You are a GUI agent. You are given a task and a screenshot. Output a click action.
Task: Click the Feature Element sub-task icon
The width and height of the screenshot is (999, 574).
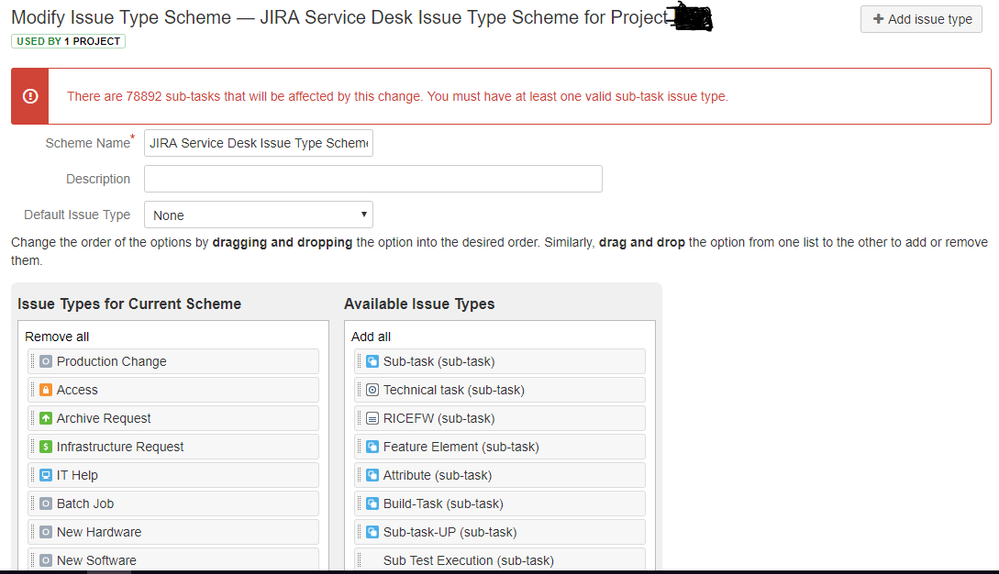373,447
